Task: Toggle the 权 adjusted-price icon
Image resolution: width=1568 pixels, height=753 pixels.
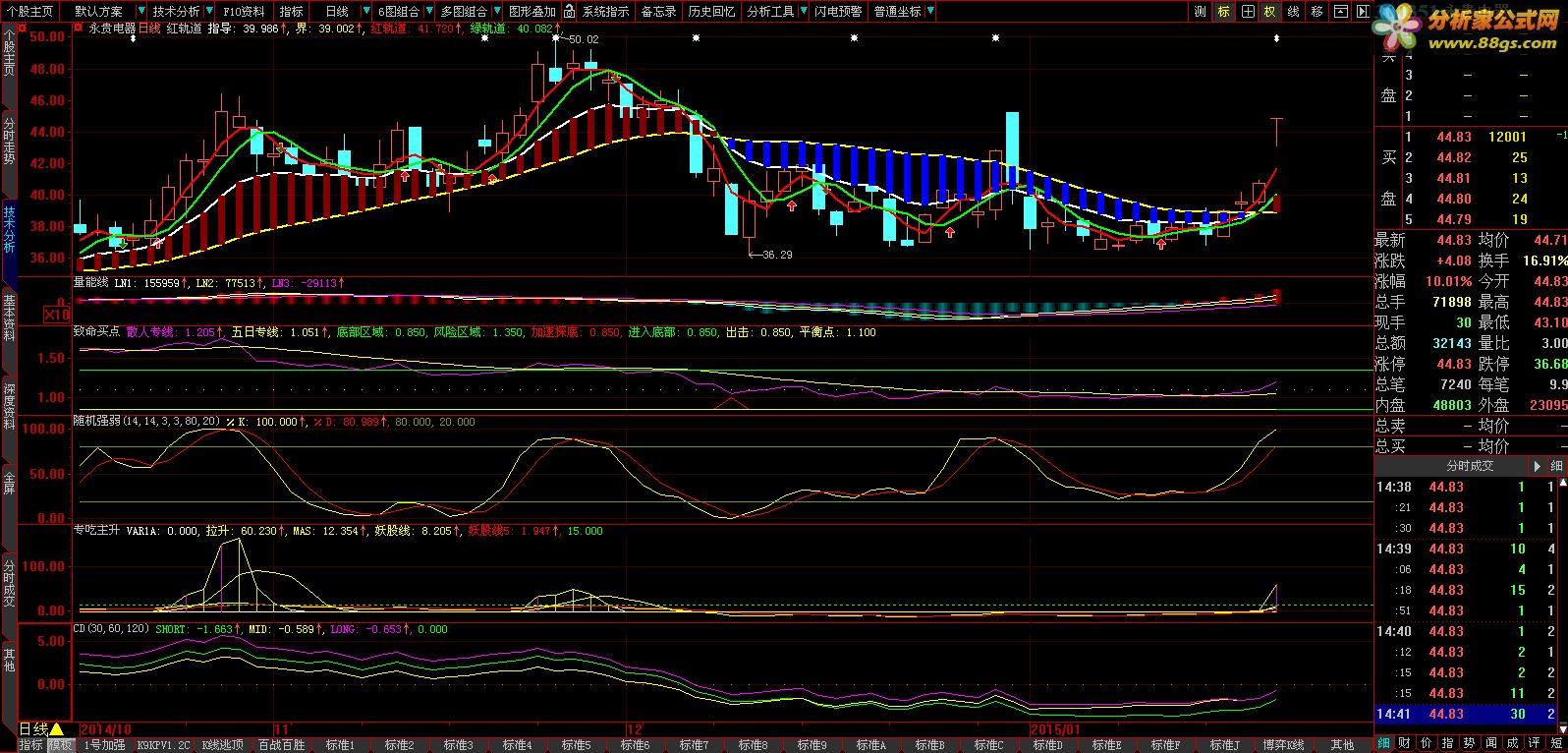Action: tap(1270, 12)
